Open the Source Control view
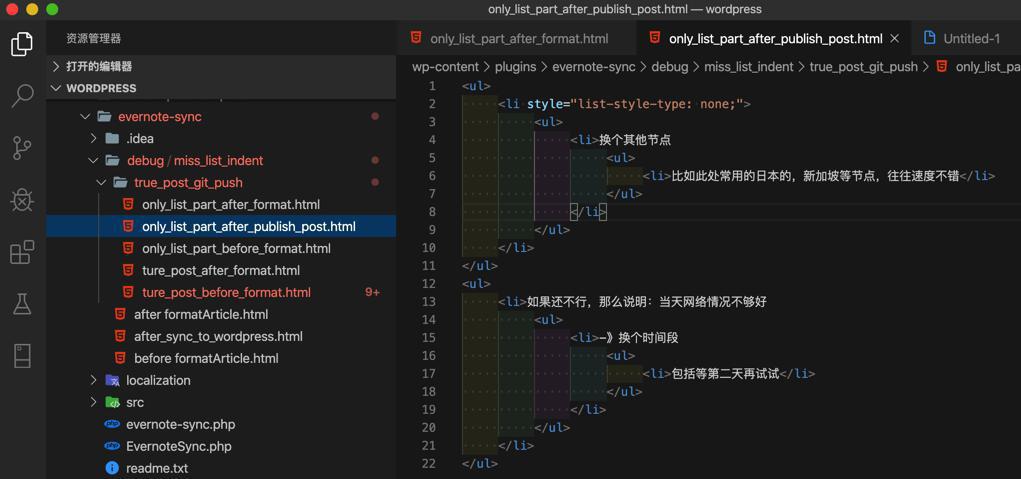 click(22, 148)
